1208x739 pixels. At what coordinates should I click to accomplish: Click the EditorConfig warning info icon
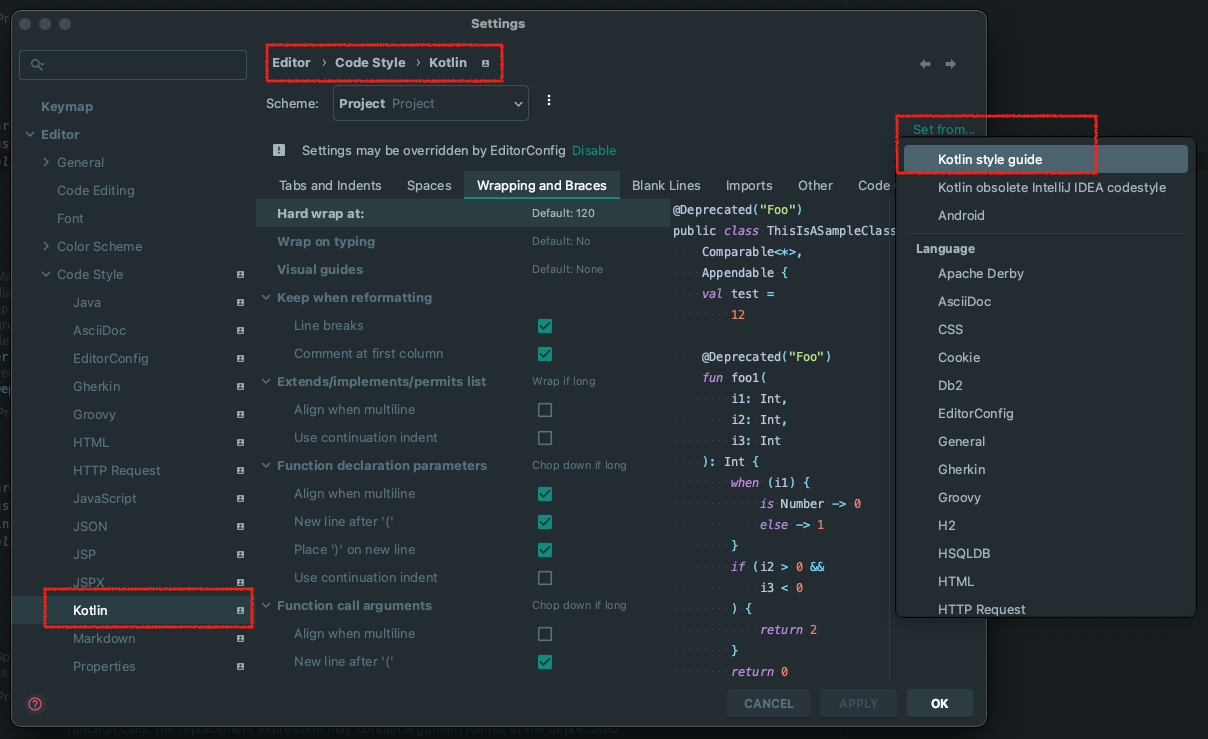279,150
